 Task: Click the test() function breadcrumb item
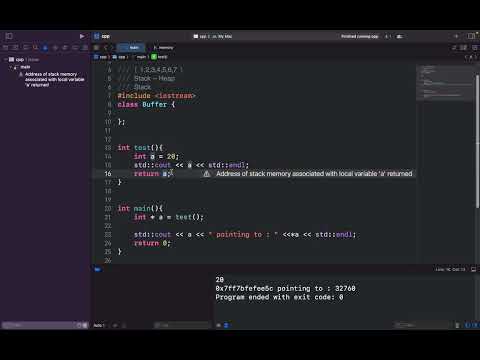click(159, 57)
